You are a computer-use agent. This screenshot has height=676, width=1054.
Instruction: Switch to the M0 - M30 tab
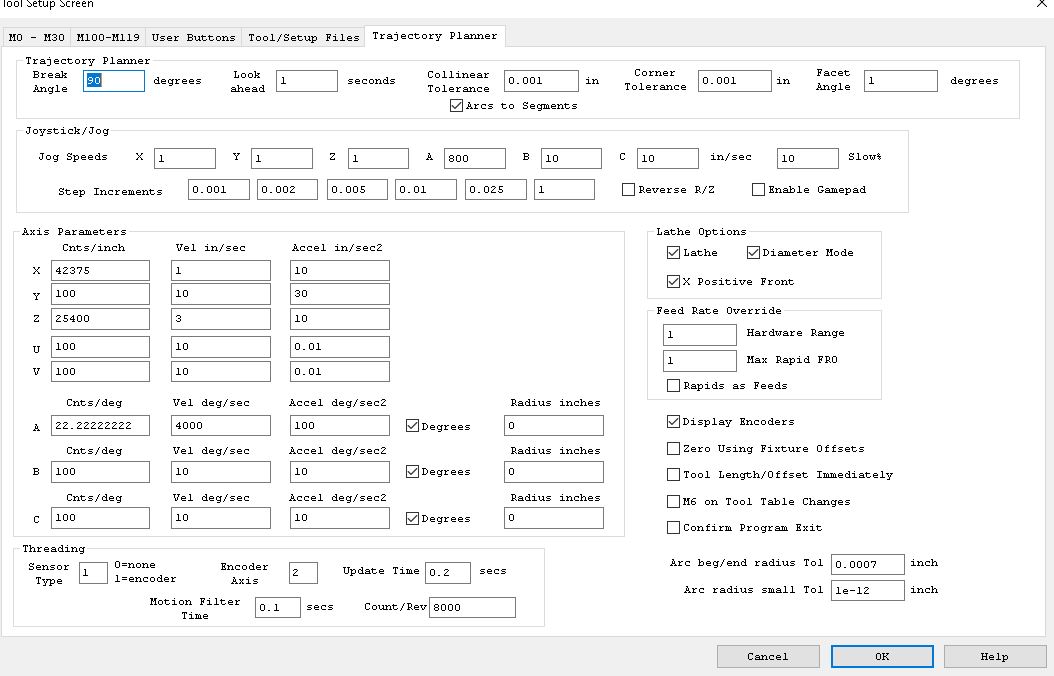point(36,37)
